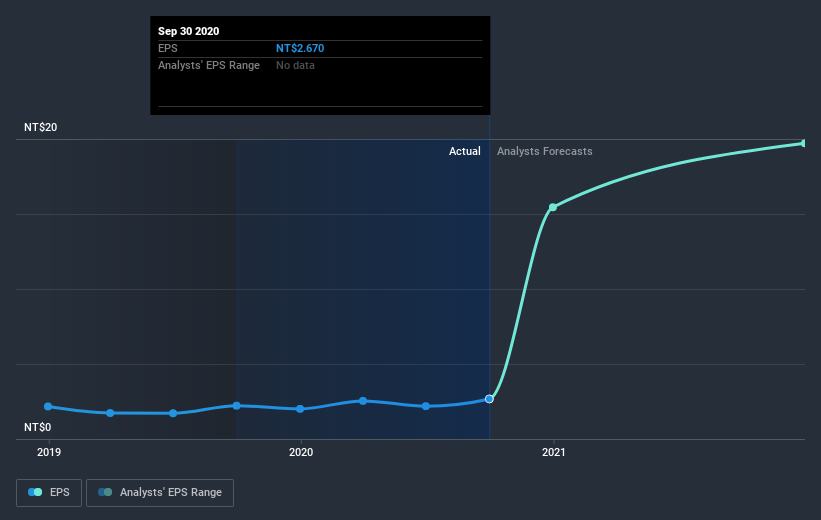Click the NT$2.670 EPS value in tooltip
821x520 pixels.
pos(300,48)
